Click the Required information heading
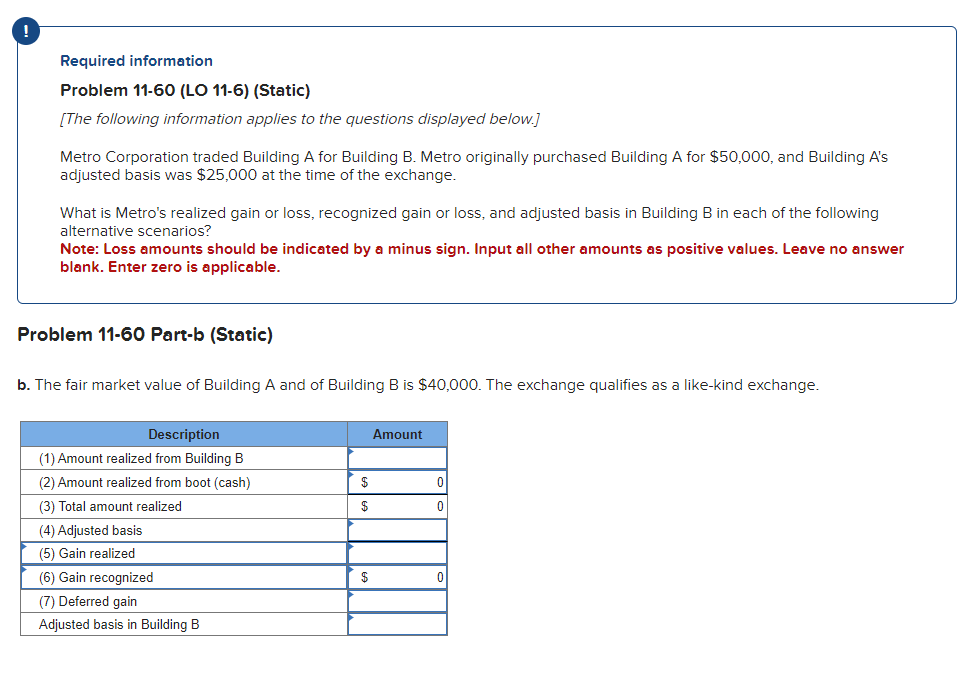This screenshot has width=967, height=687. [136, 61]
